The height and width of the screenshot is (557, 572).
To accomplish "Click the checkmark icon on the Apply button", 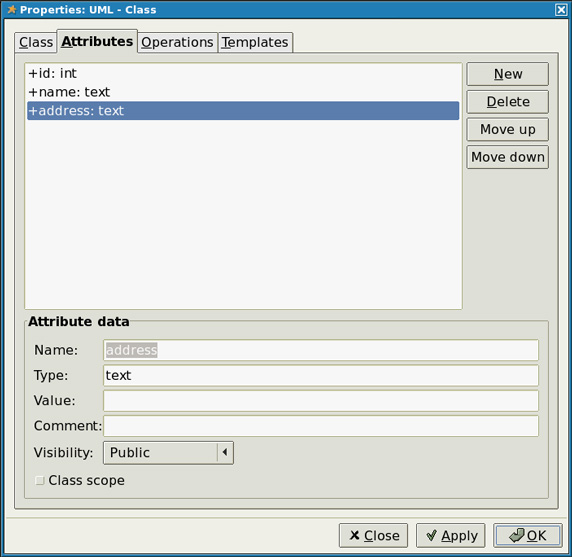I will pos(432,535).
